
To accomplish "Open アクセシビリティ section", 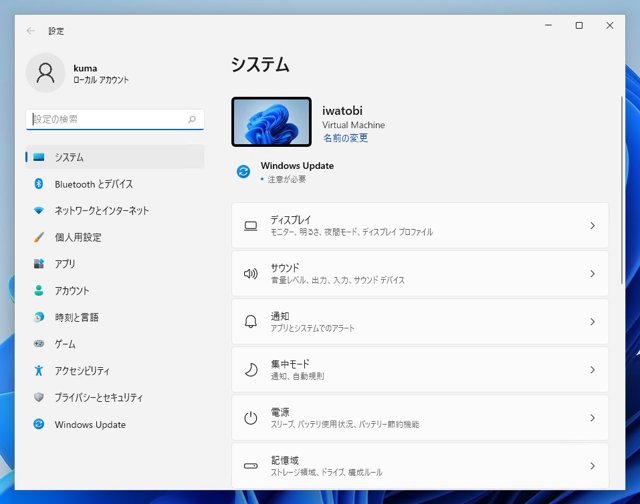I will (x=115, y=371).
